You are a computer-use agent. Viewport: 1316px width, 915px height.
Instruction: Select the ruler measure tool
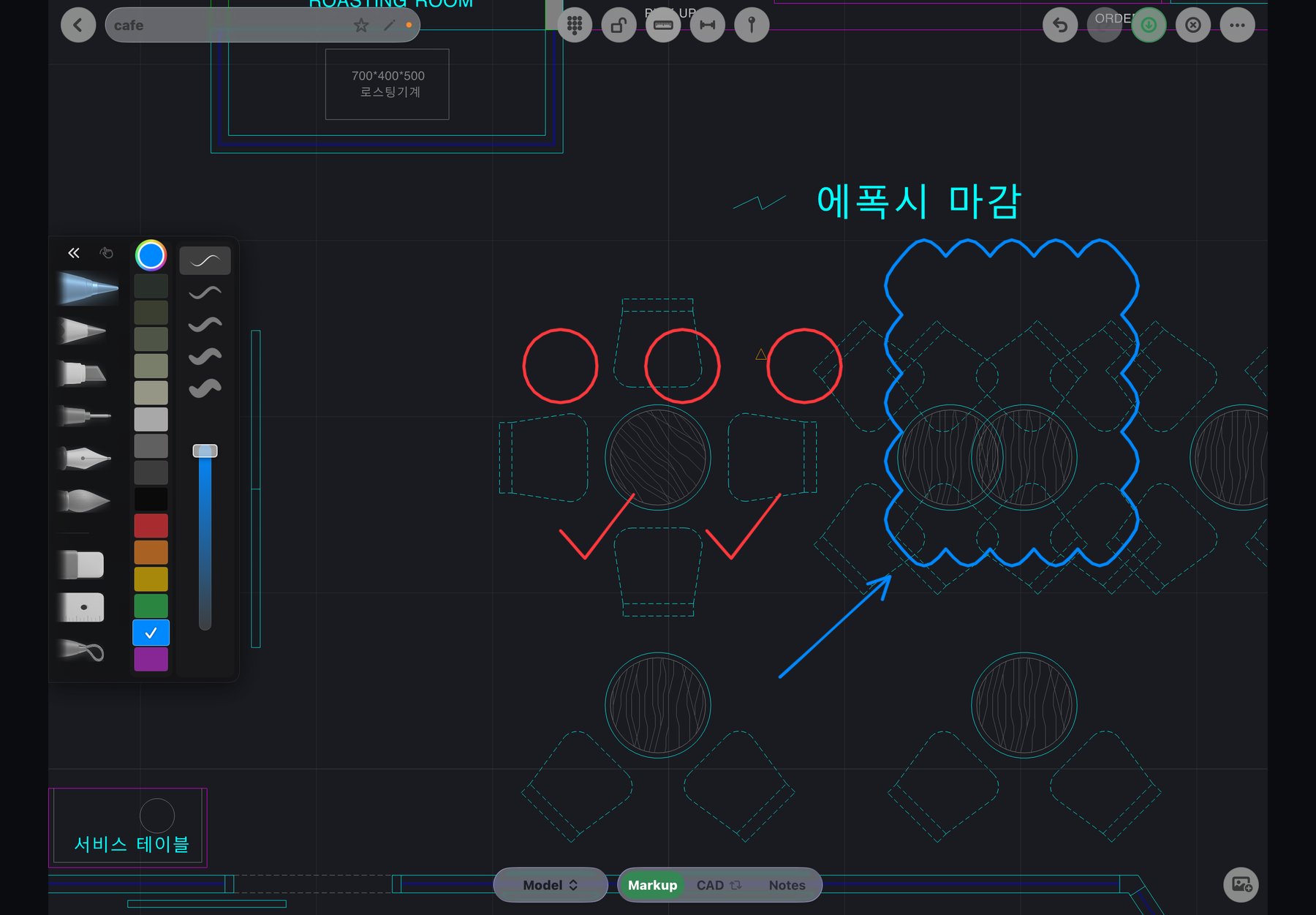663,26
